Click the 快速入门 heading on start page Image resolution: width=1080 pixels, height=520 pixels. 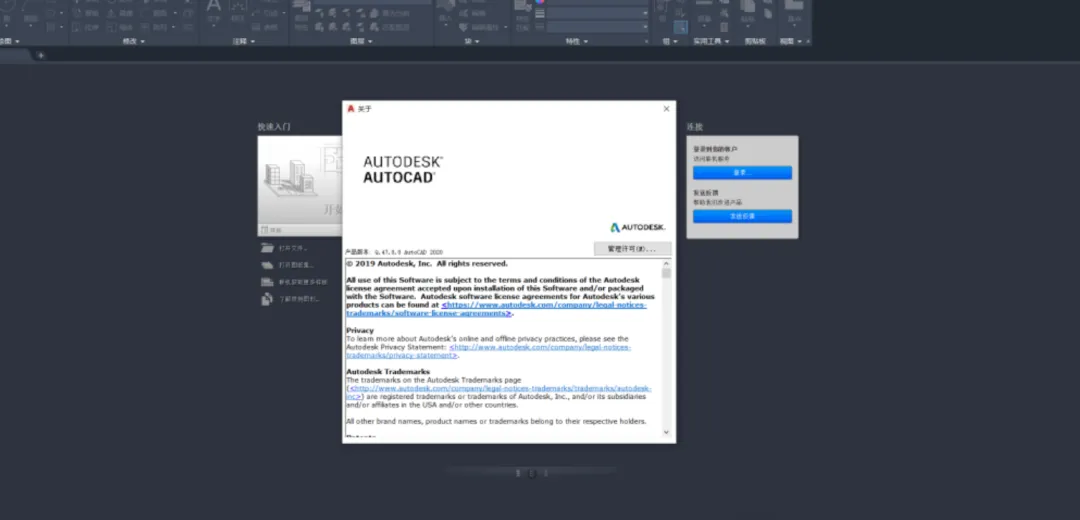[274, 127]
